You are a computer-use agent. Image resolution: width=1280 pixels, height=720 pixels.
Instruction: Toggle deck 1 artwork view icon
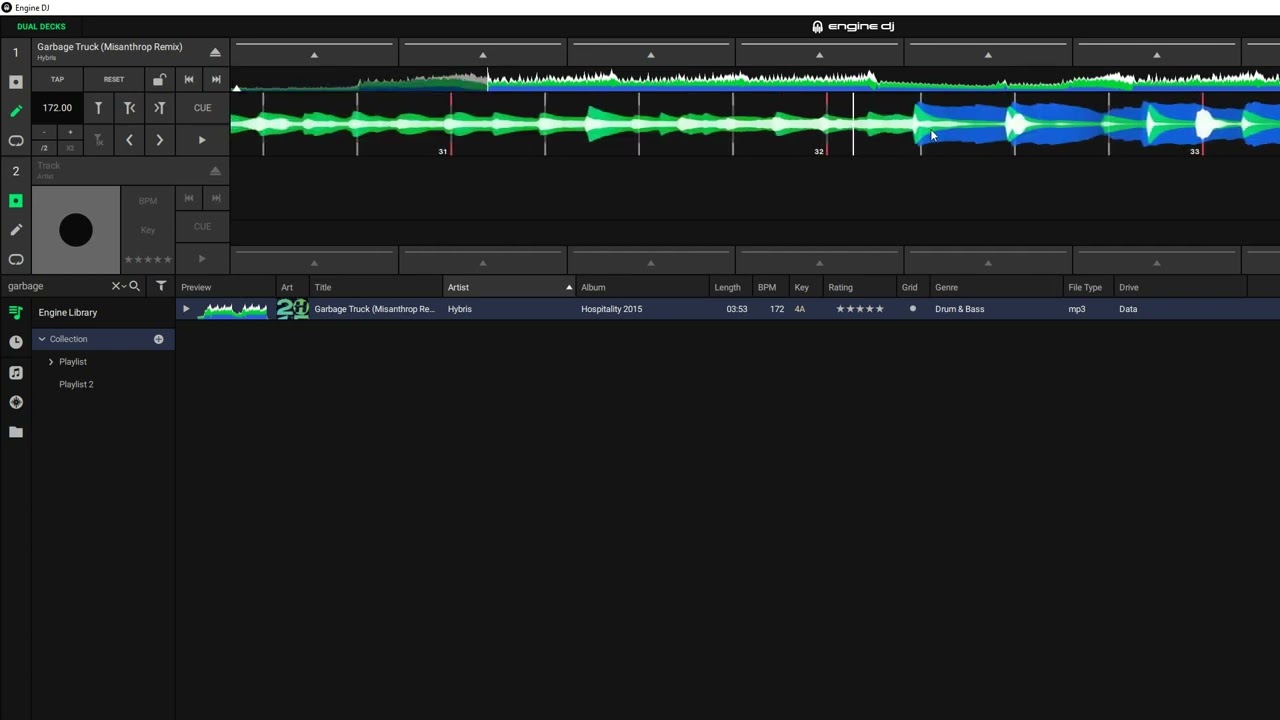(x=15, y=82)
